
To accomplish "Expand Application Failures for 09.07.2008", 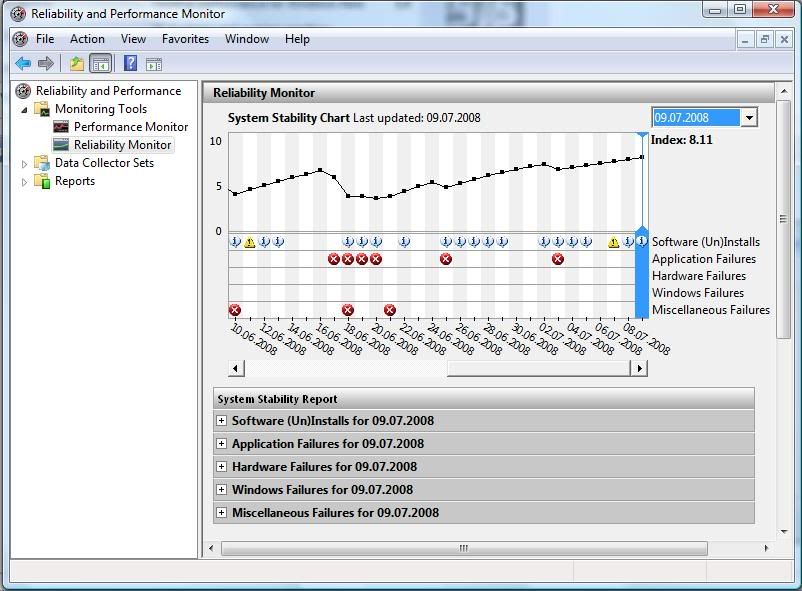I will tap(221, 444).
